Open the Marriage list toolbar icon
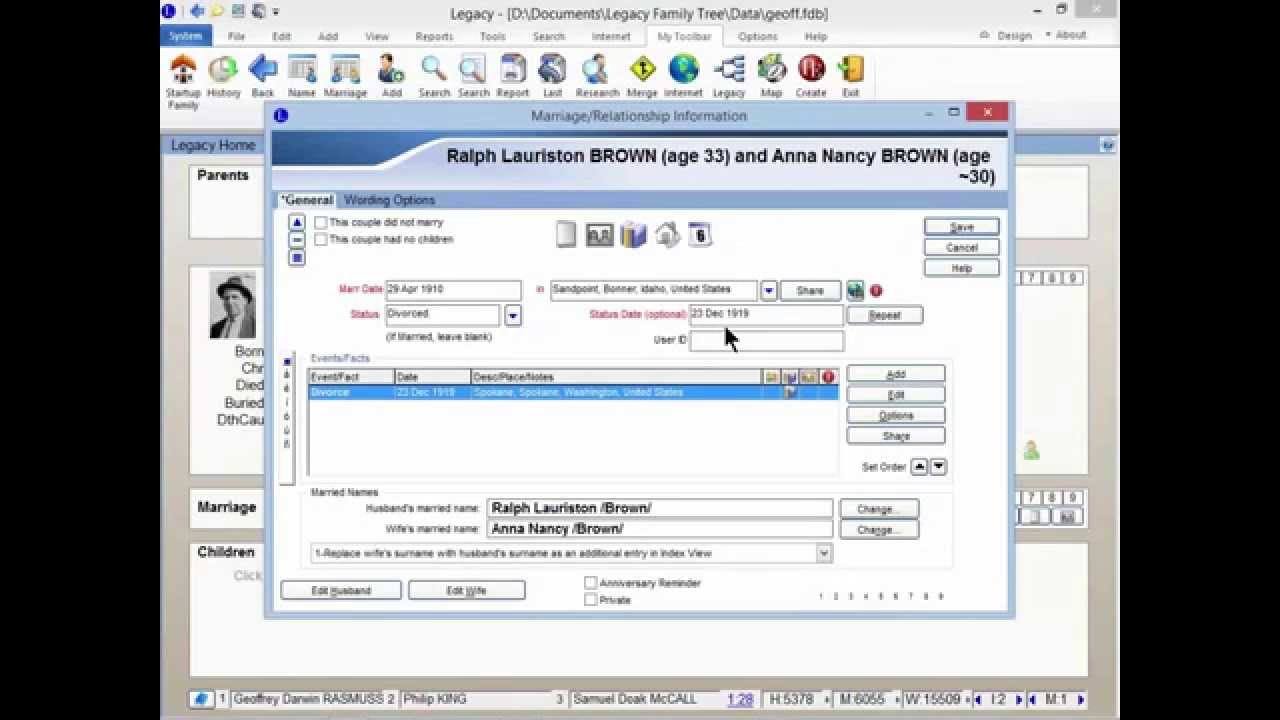1280x720 pixels. click(345, 77)
